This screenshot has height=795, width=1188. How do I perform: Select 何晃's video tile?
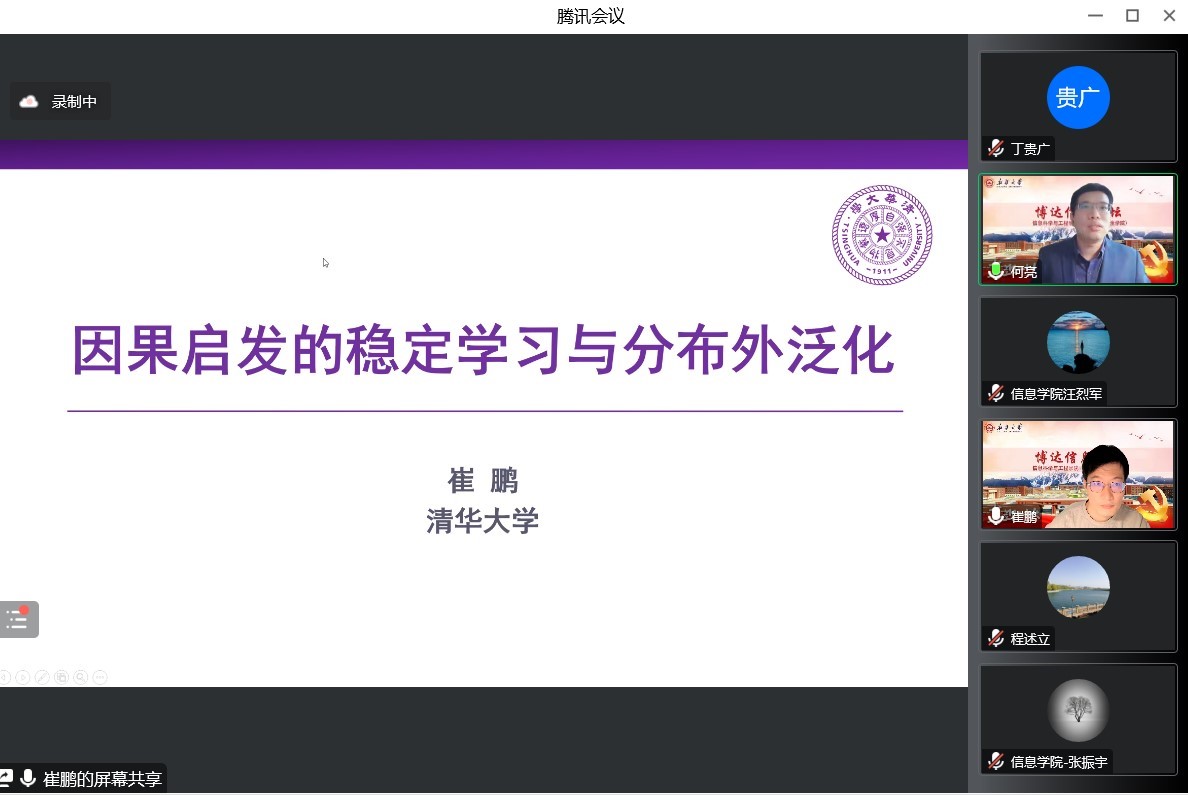tap(1078, 230)
